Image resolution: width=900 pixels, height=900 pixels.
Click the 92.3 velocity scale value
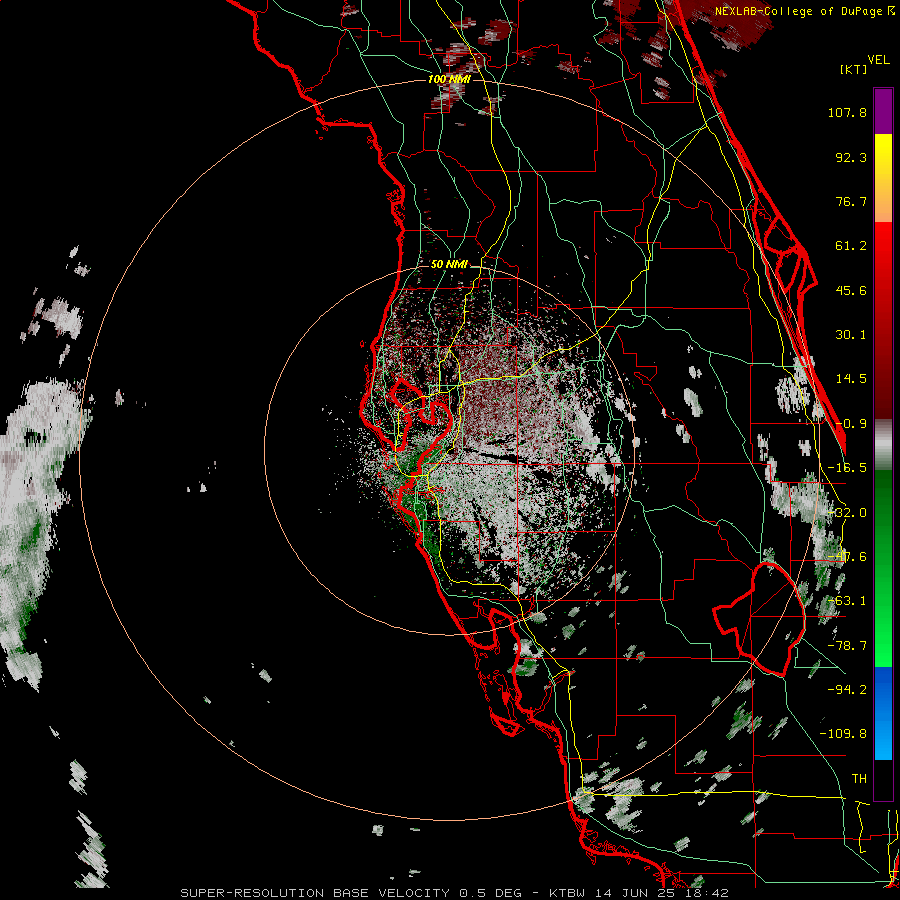(x=851, y=157)
